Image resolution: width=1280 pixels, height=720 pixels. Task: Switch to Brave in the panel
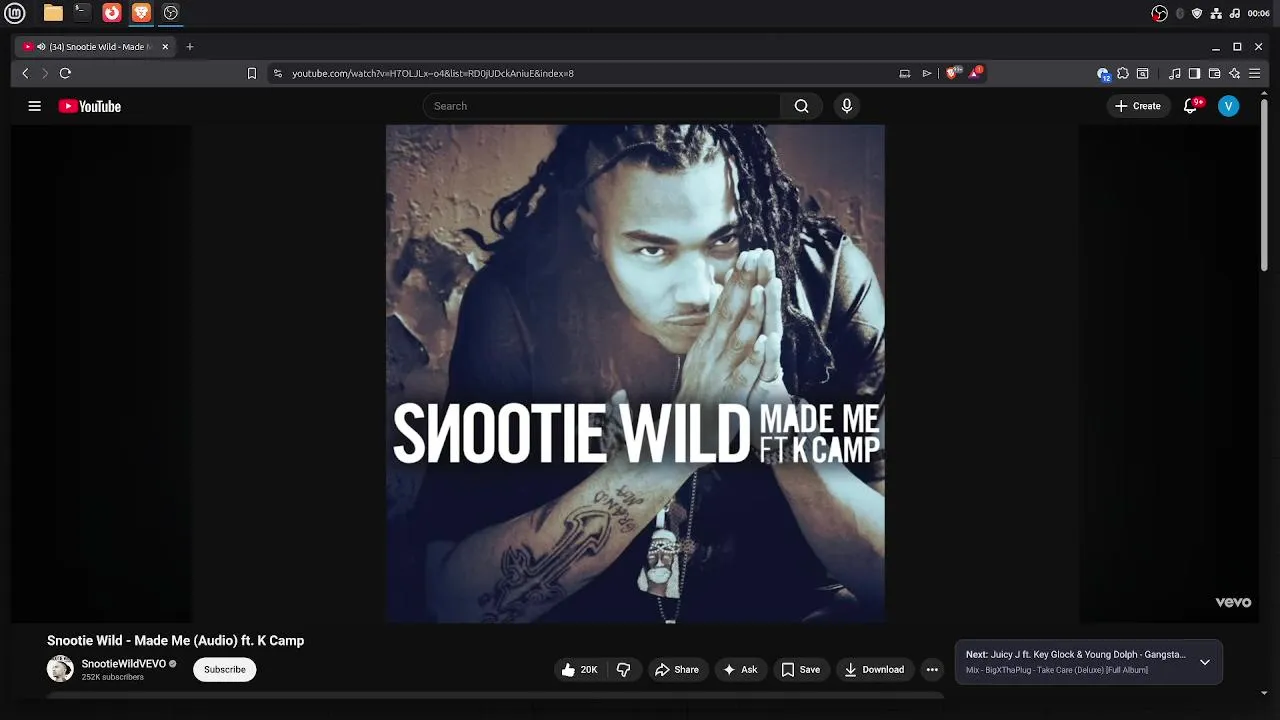[x=141, y=13]
